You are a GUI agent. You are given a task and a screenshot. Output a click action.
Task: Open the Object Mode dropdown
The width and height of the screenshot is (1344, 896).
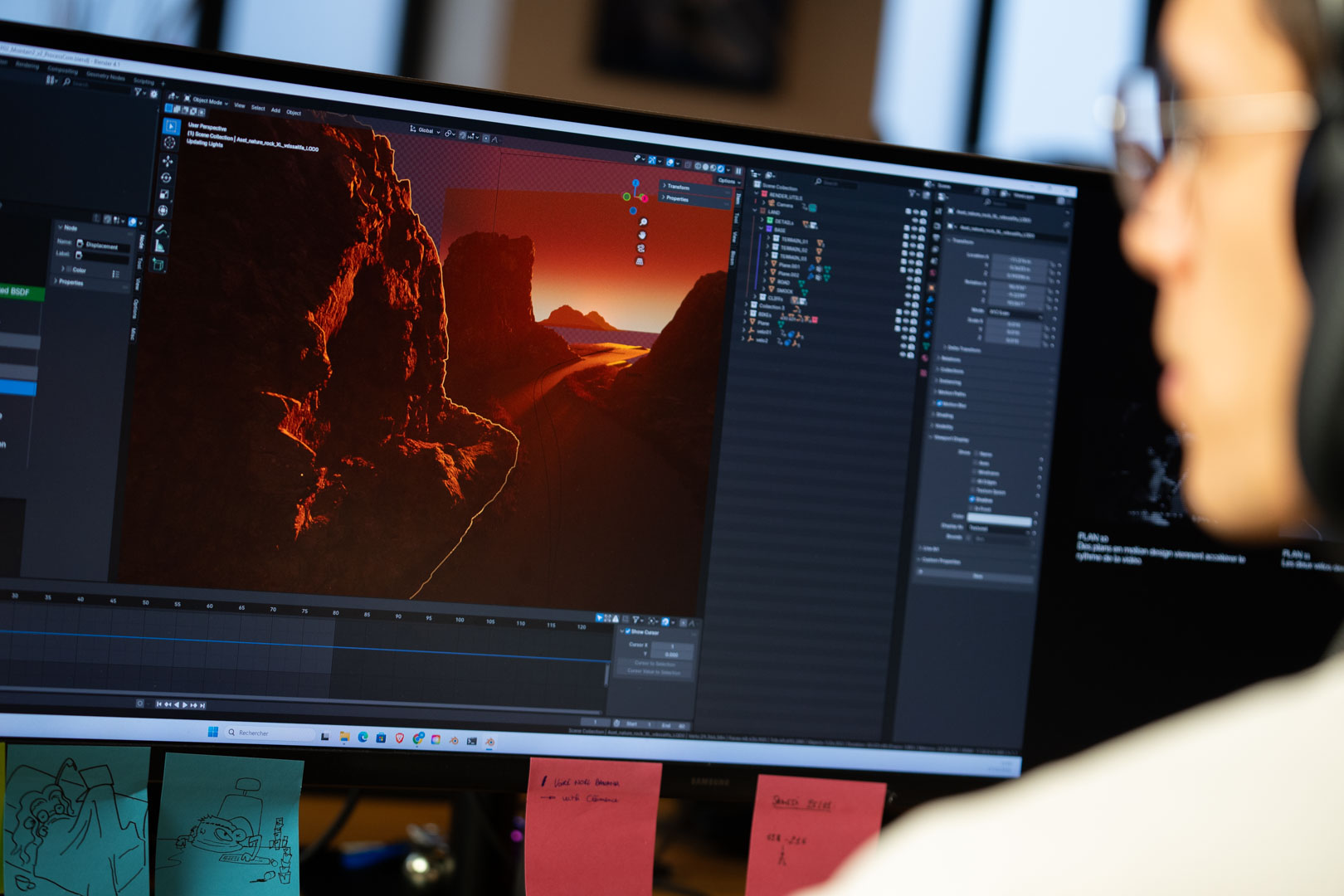pos(206,100)
